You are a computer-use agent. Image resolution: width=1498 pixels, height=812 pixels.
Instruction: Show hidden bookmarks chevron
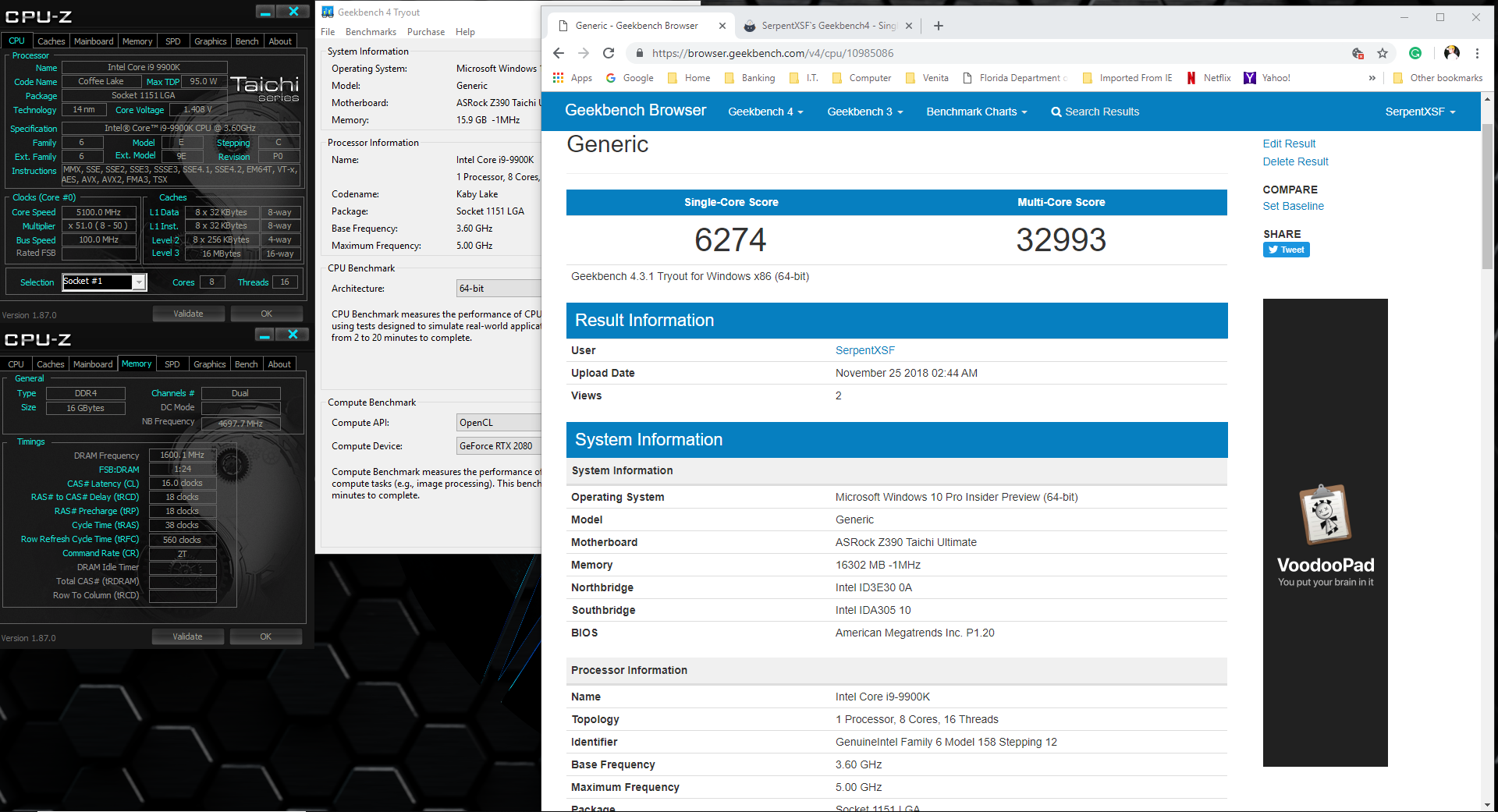coord(1372,78)
